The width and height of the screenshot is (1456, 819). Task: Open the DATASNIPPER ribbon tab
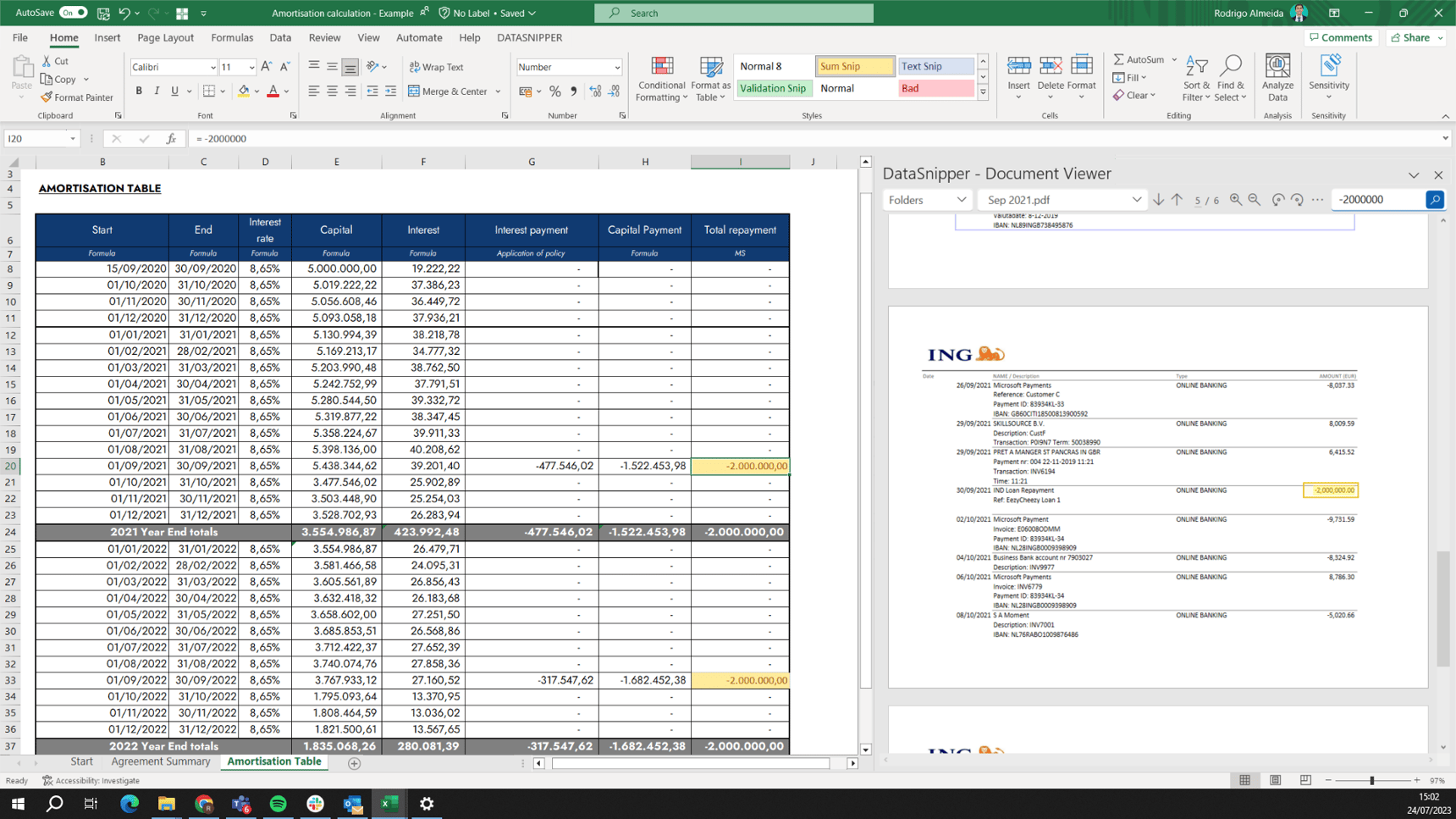pos(529,38)
